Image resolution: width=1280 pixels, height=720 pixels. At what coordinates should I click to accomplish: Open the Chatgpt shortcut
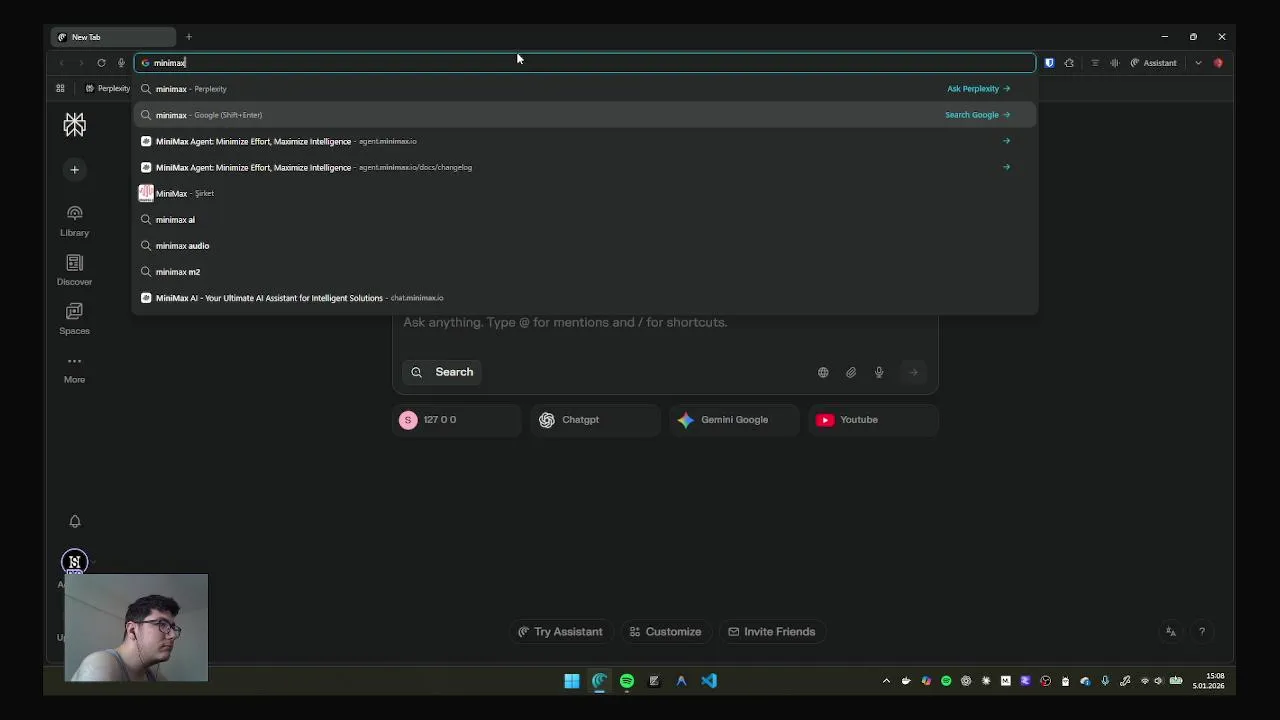pos(596,420)
